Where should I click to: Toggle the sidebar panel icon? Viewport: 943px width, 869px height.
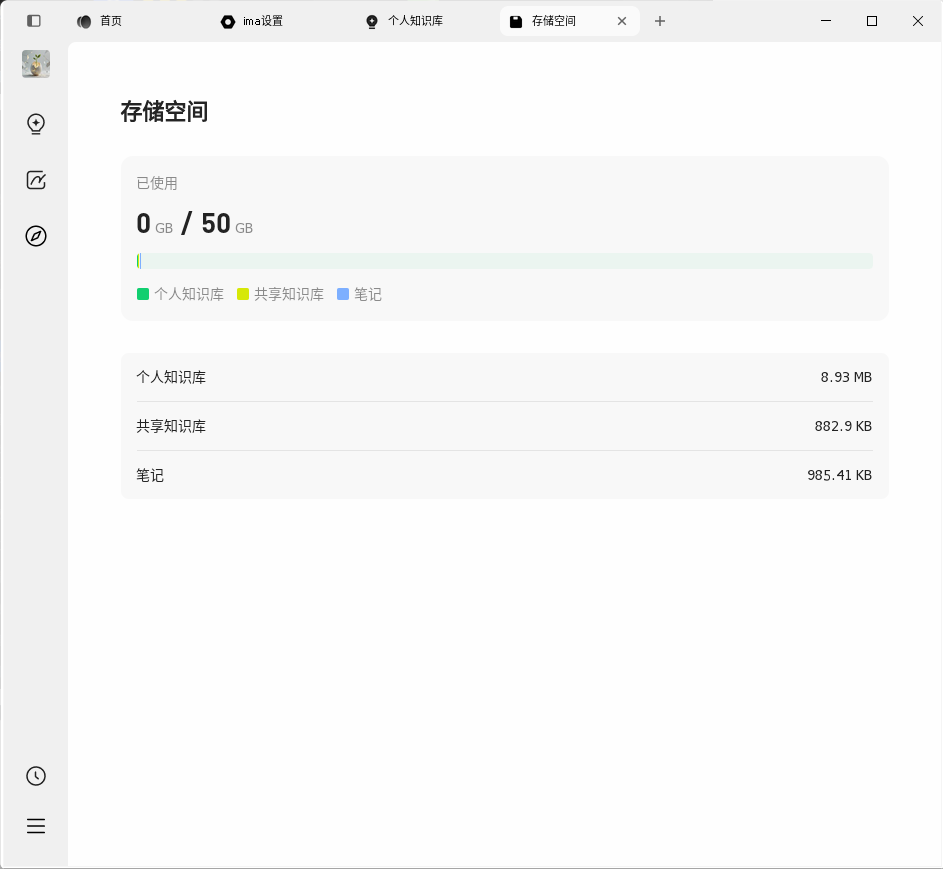pos(34,21)
